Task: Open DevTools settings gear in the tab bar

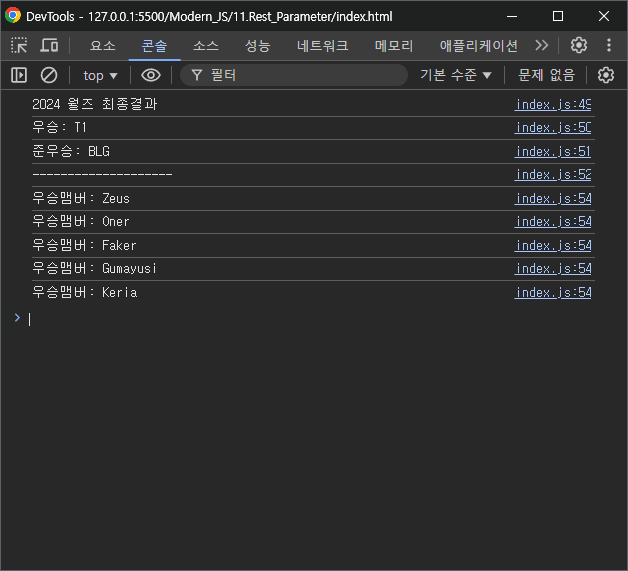Action: coord(579,45)
